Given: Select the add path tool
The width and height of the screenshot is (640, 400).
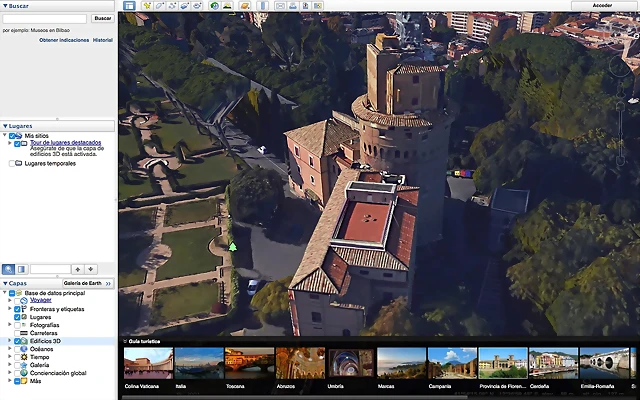Looking at the screenshot, I should (x=172, y=6).
